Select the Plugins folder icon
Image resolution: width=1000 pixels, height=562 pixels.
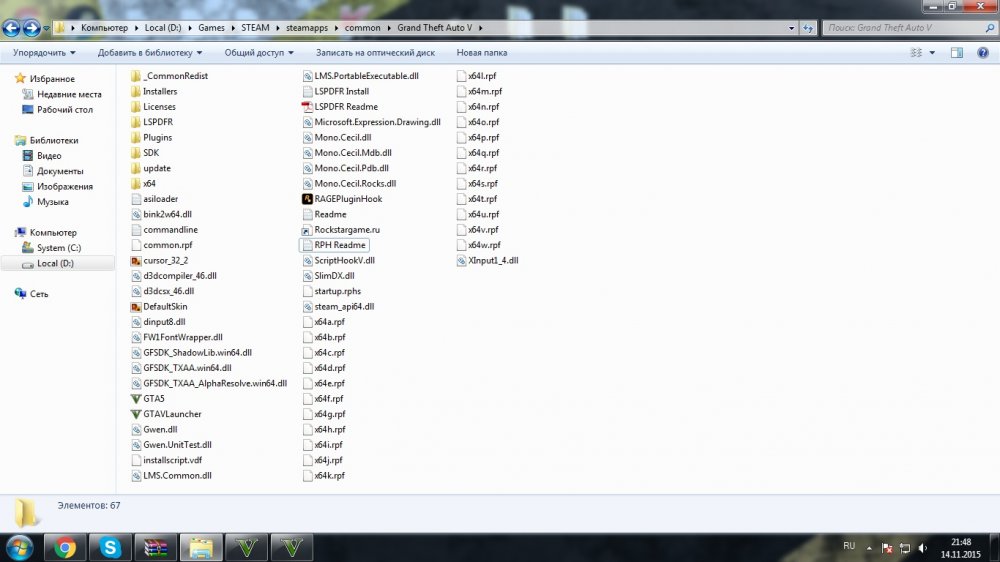click(x=136, y=137)
